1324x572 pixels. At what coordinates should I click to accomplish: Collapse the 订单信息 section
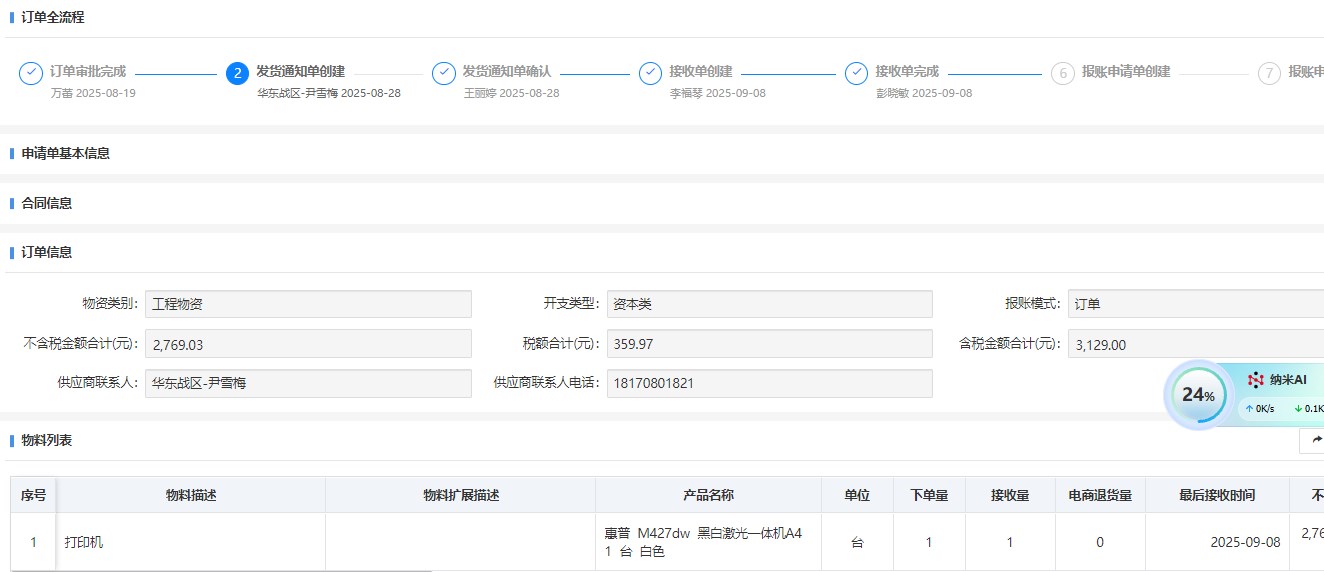[x=47, y=253]
